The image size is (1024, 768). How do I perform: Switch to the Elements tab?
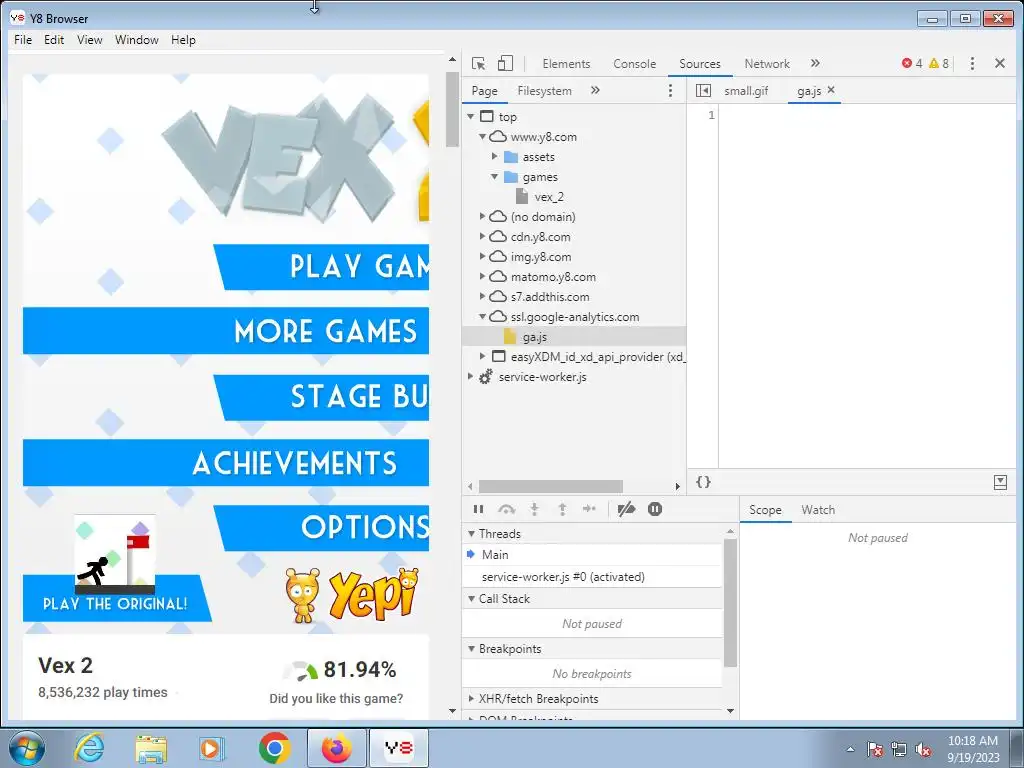click(566, 63)
